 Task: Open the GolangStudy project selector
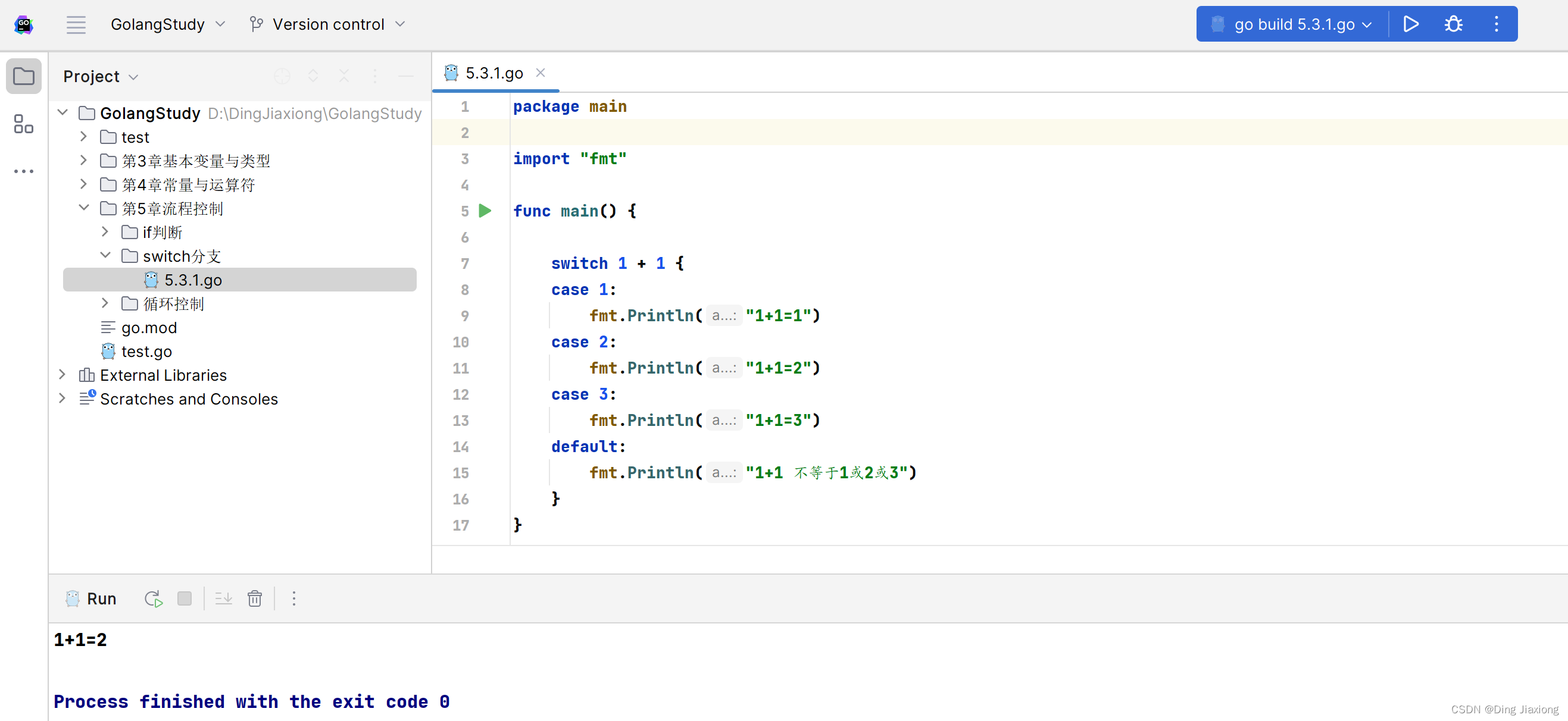[167, 24]
